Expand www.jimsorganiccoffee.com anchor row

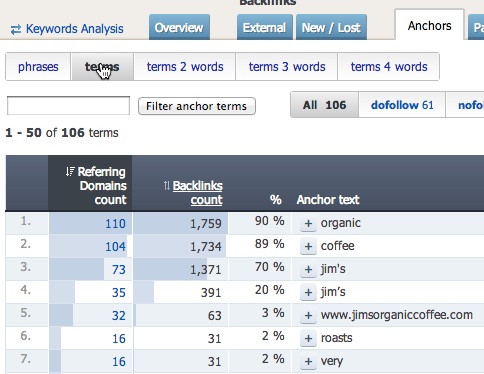(x=308, y=315)
